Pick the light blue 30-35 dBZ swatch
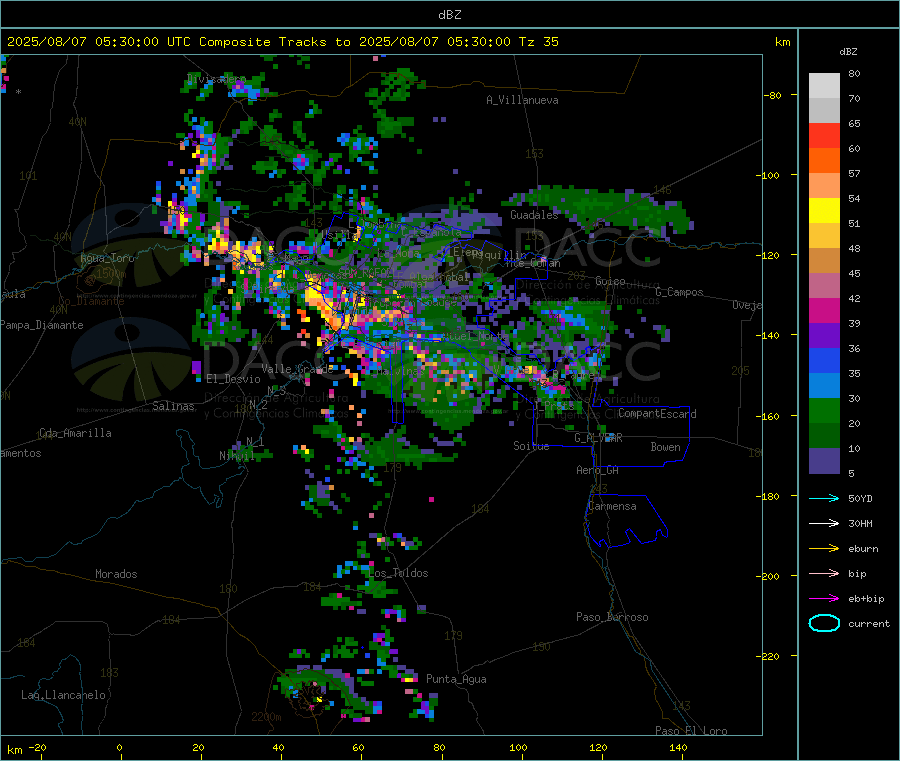Image resolution: width=900 pixels, height=761 pixels. 824,386
